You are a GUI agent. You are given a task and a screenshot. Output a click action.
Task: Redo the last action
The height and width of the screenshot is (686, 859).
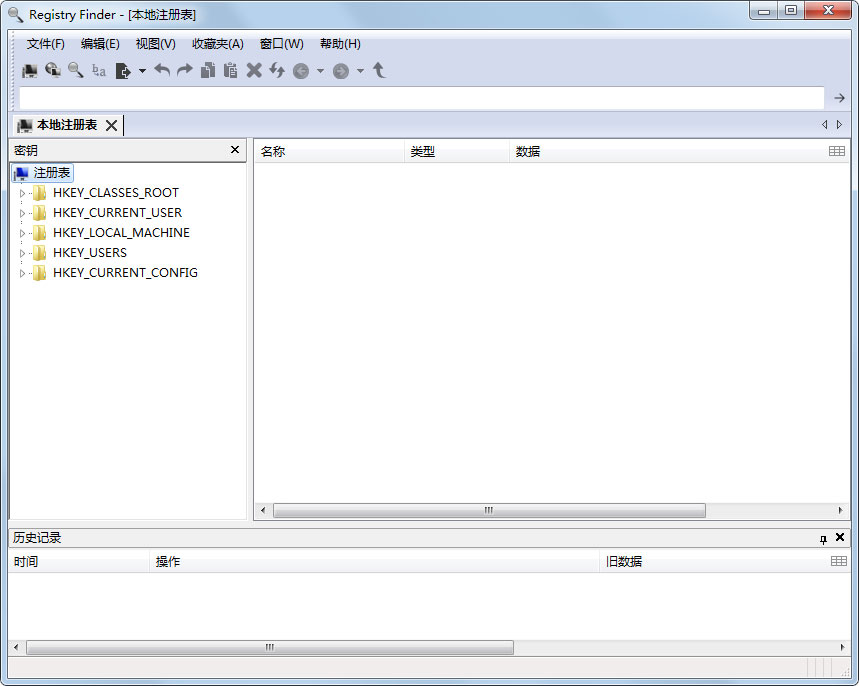pyautogui.click(x=185, y=71)
